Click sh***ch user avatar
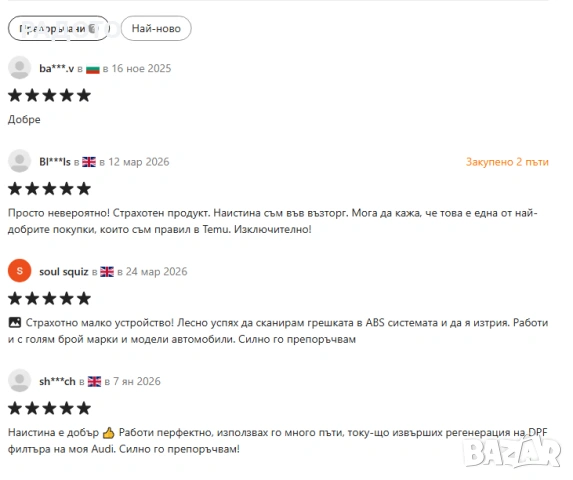The image size is (573, 480). point(19,381)
